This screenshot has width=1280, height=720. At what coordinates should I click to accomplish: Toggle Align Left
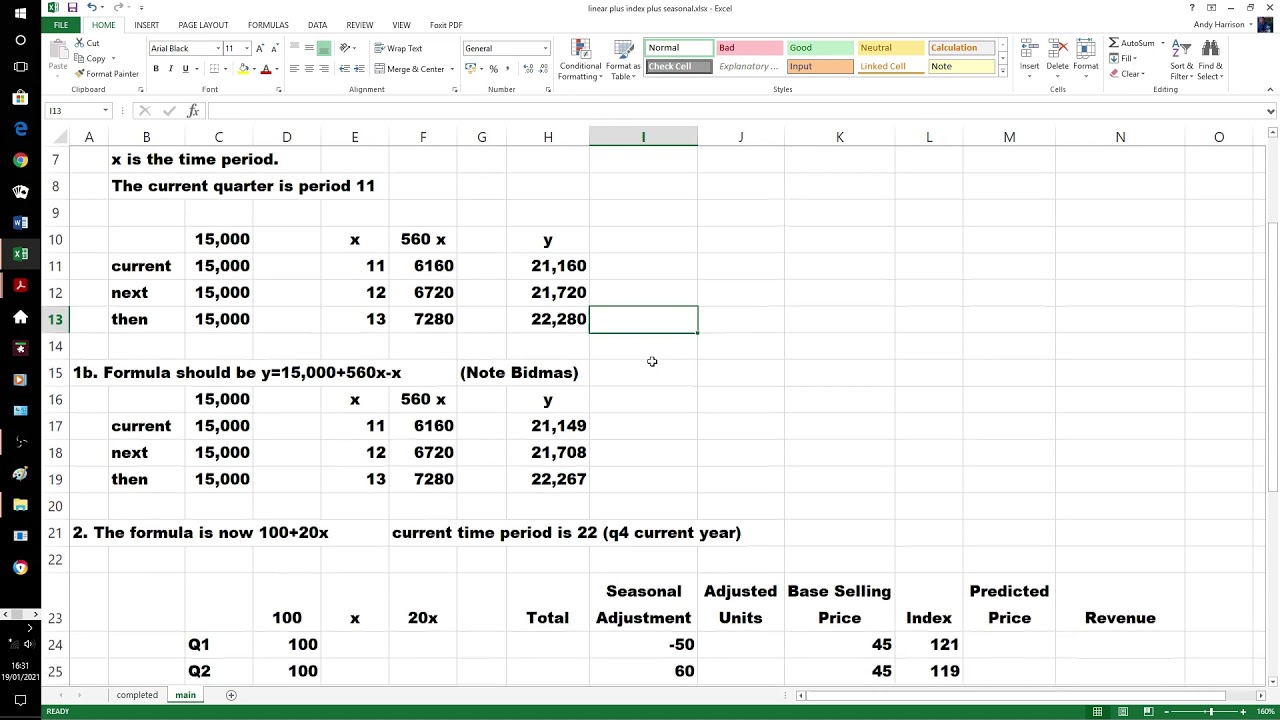tap(294, 69)
